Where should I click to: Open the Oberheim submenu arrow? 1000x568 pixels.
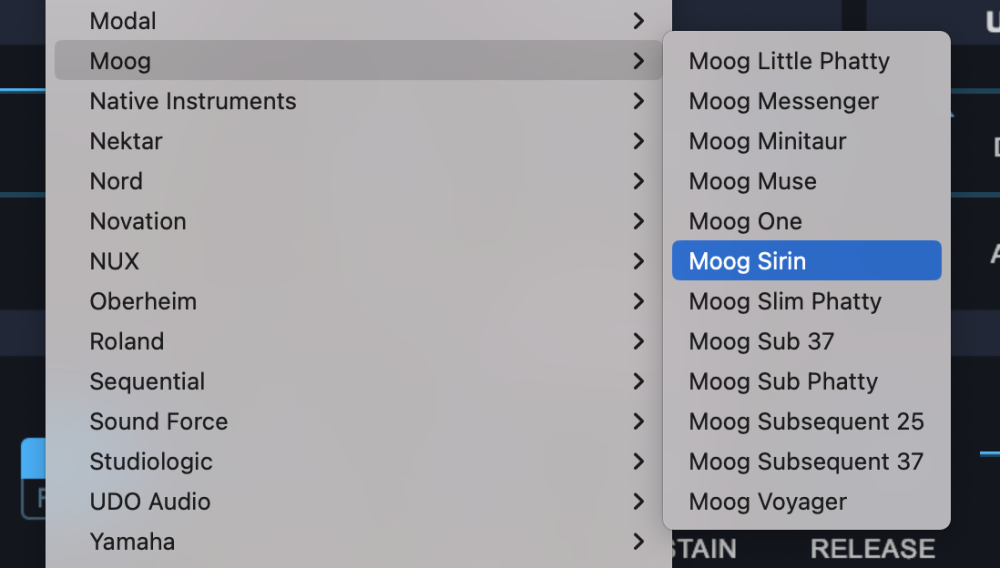tap(638, 301)
